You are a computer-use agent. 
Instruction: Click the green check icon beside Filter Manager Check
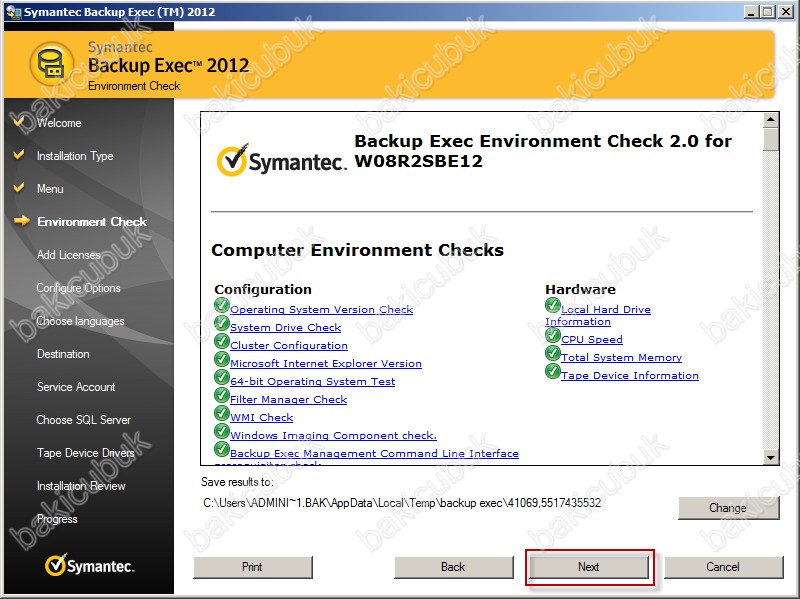221,395
